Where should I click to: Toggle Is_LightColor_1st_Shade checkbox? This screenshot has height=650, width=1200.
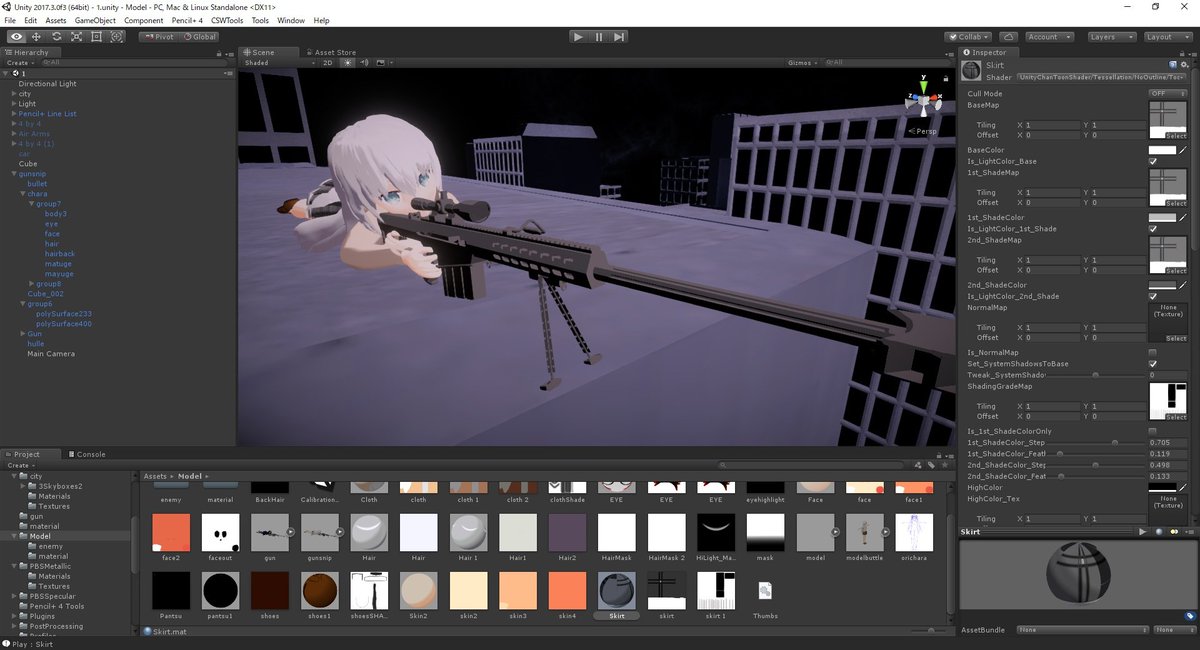tap(1153, 229)
